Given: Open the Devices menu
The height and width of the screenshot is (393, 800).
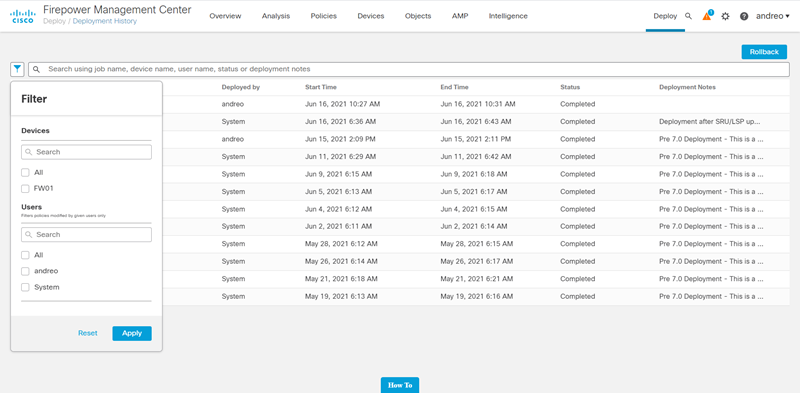Looking at the screenshot, I should 371,16.
